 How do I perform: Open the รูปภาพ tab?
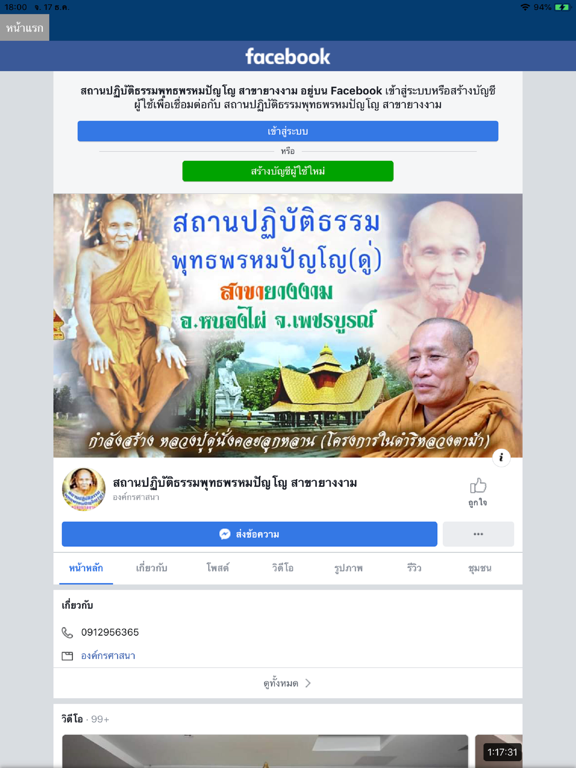click(x=348, y=568)
